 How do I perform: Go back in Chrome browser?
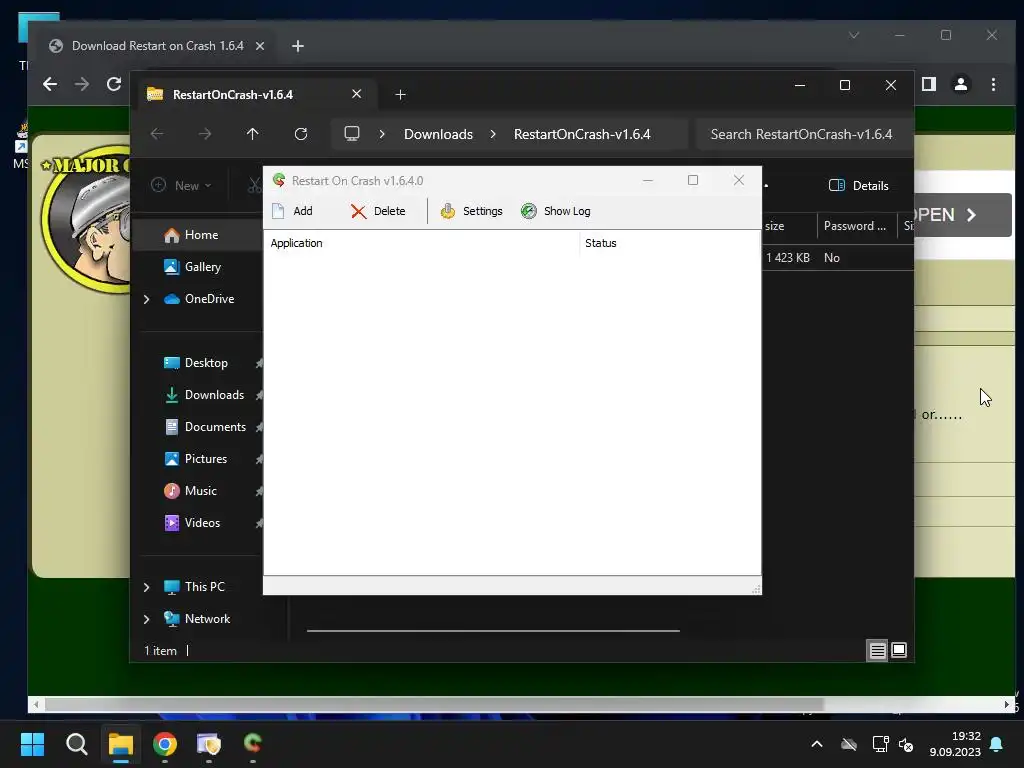click(50, 84)
